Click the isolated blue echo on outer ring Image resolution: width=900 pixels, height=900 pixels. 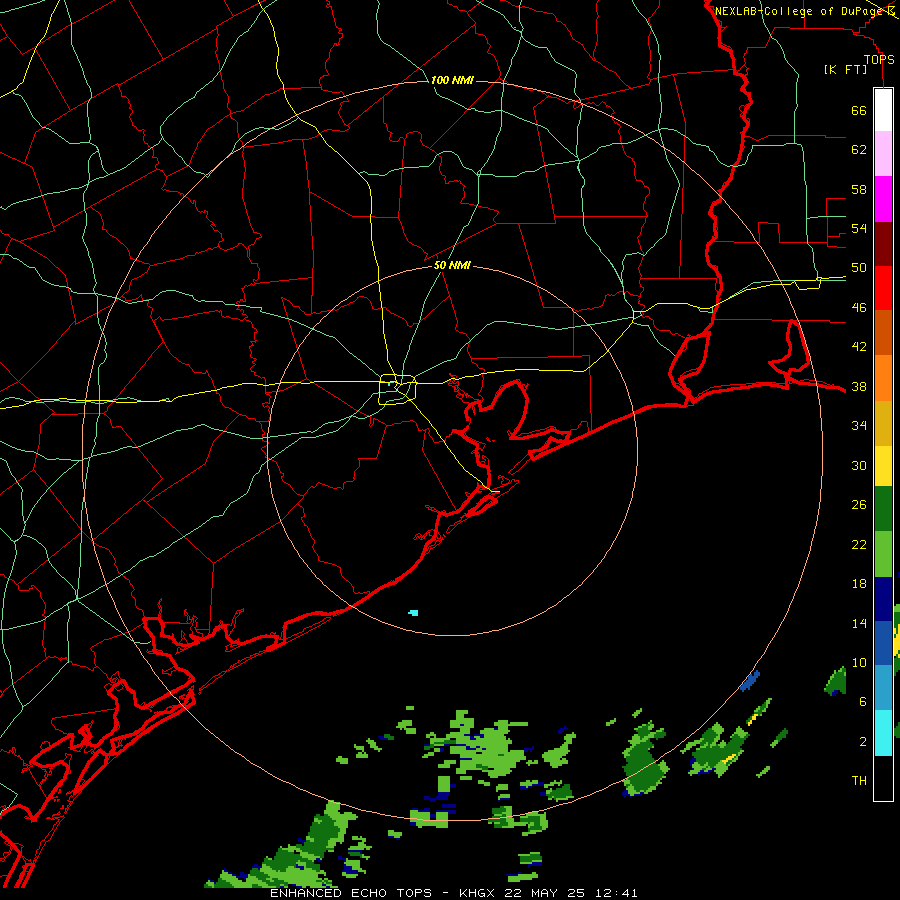750,681
